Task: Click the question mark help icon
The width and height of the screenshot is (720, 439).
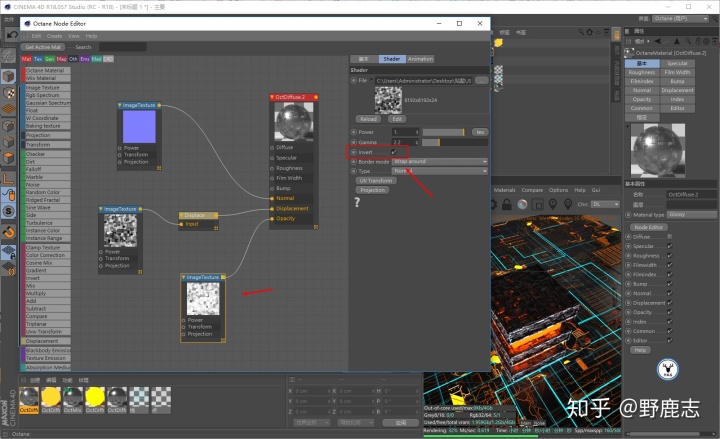Action: [357, 202]
